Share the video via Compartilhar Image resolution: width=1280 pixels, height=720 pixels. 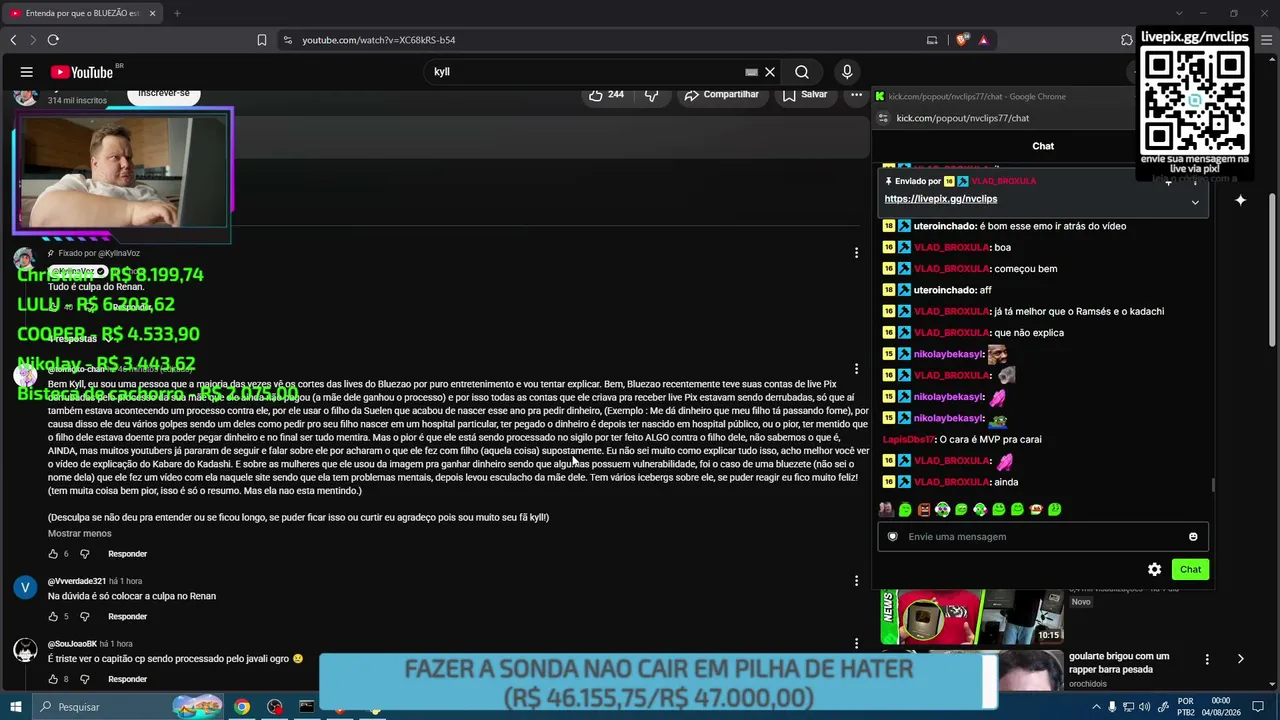[x=721, y=94]
